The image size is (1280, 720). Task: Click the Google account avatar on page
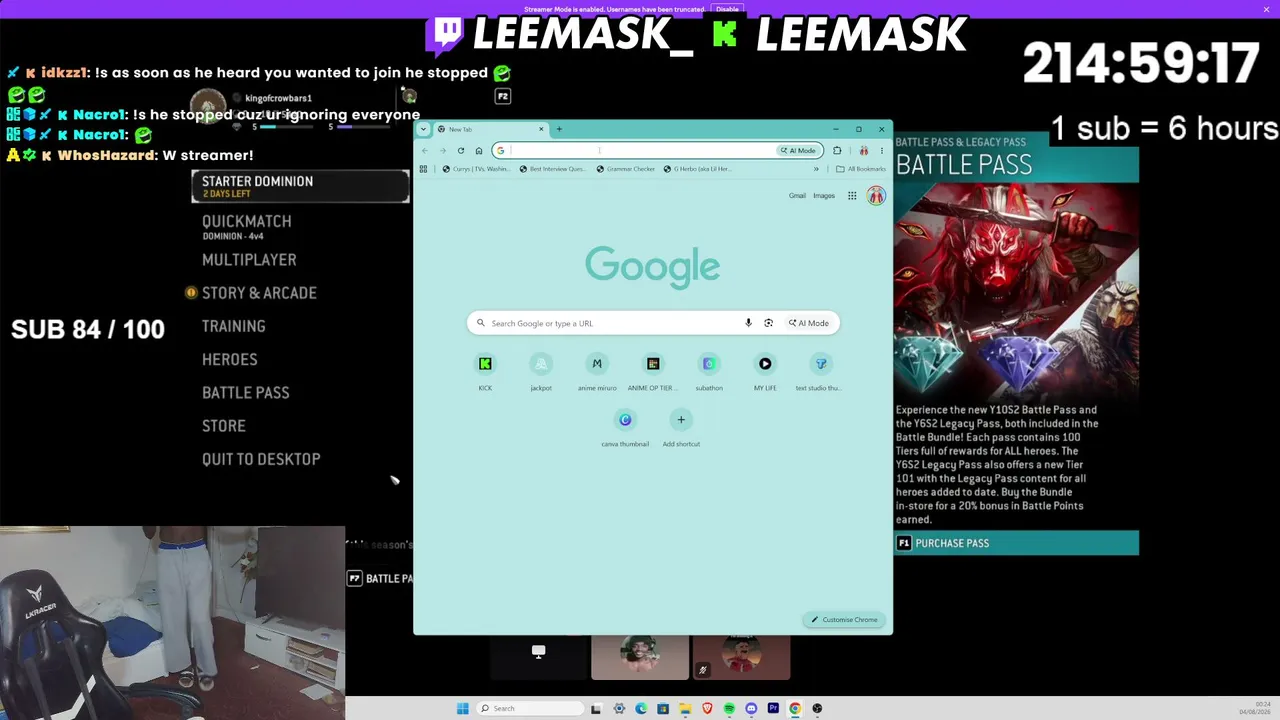(x=876, y=196)
